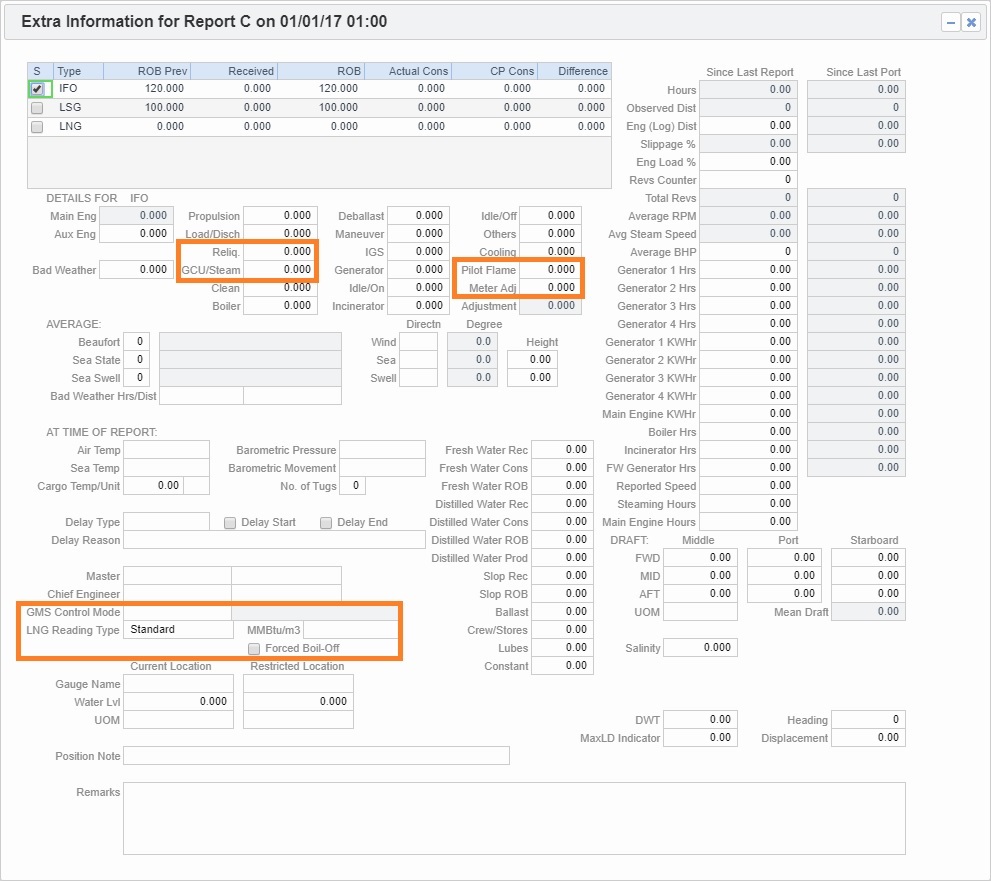Uncheck the IFO fuel row selection checkbox
Screen dimensions: 991x881
[x=37, y=88]
